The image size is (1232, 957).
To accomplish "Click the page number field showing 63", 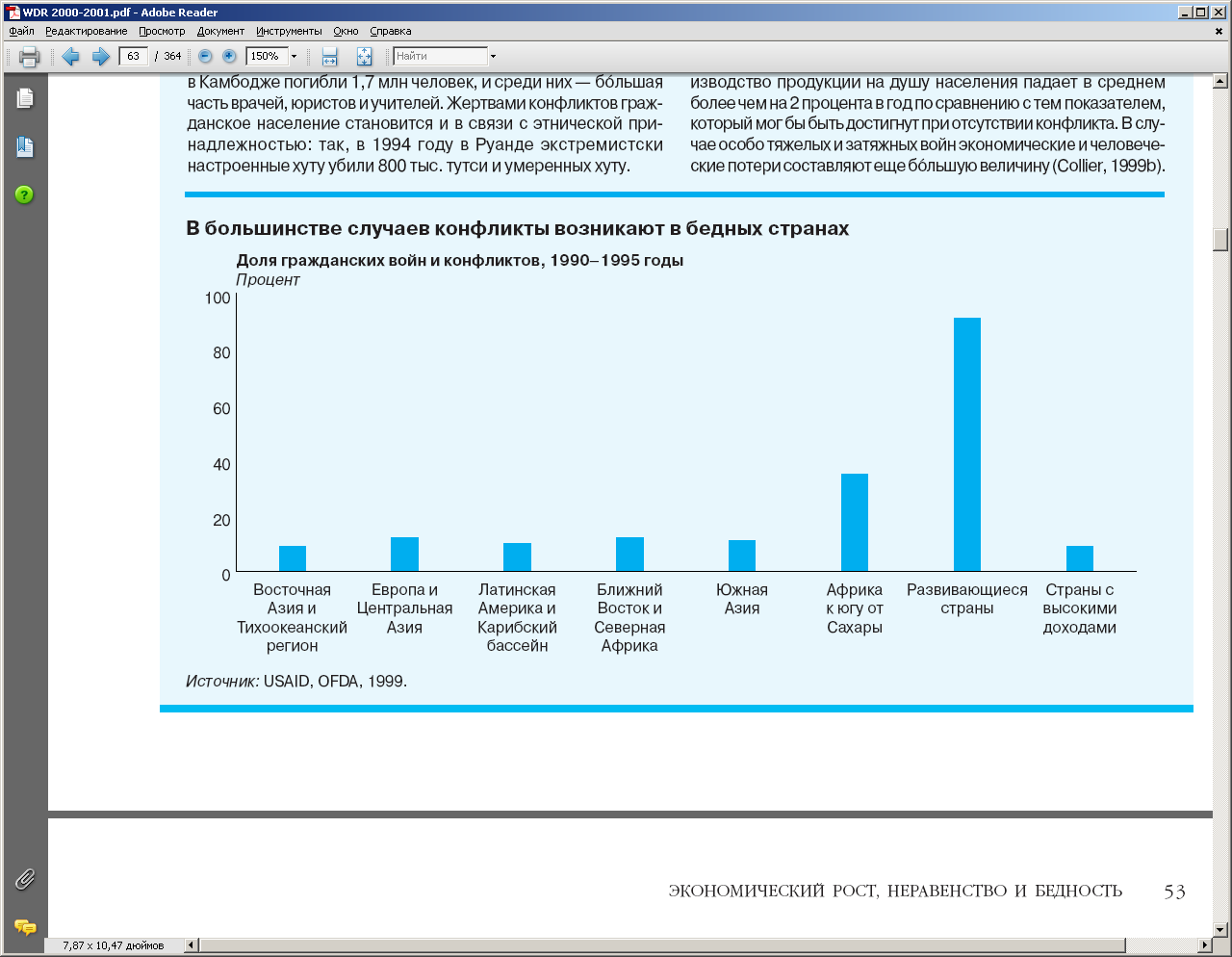I will pyautogui.click(x=133, y=56).
